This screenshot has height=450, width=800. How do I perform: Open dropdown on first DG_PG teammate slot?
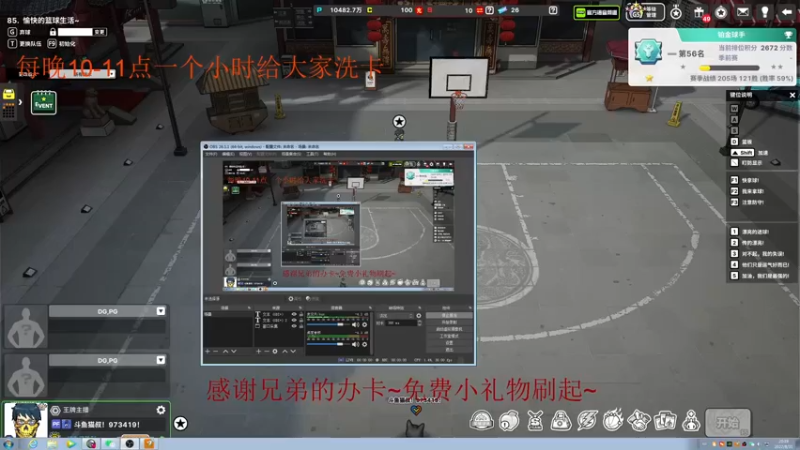click(160, 311)
